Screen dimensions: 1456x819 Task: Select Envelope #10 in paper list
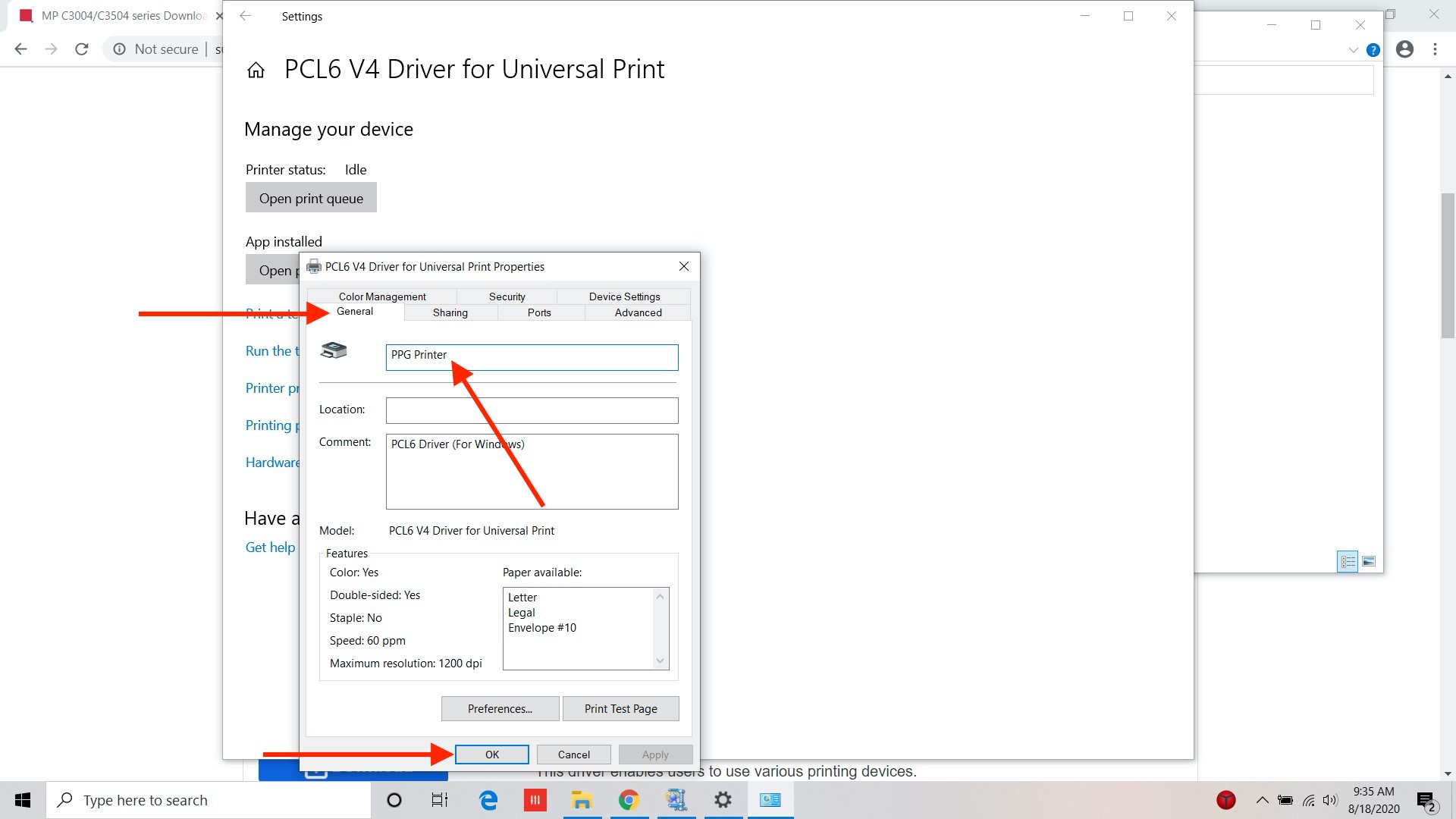(542, 628)
